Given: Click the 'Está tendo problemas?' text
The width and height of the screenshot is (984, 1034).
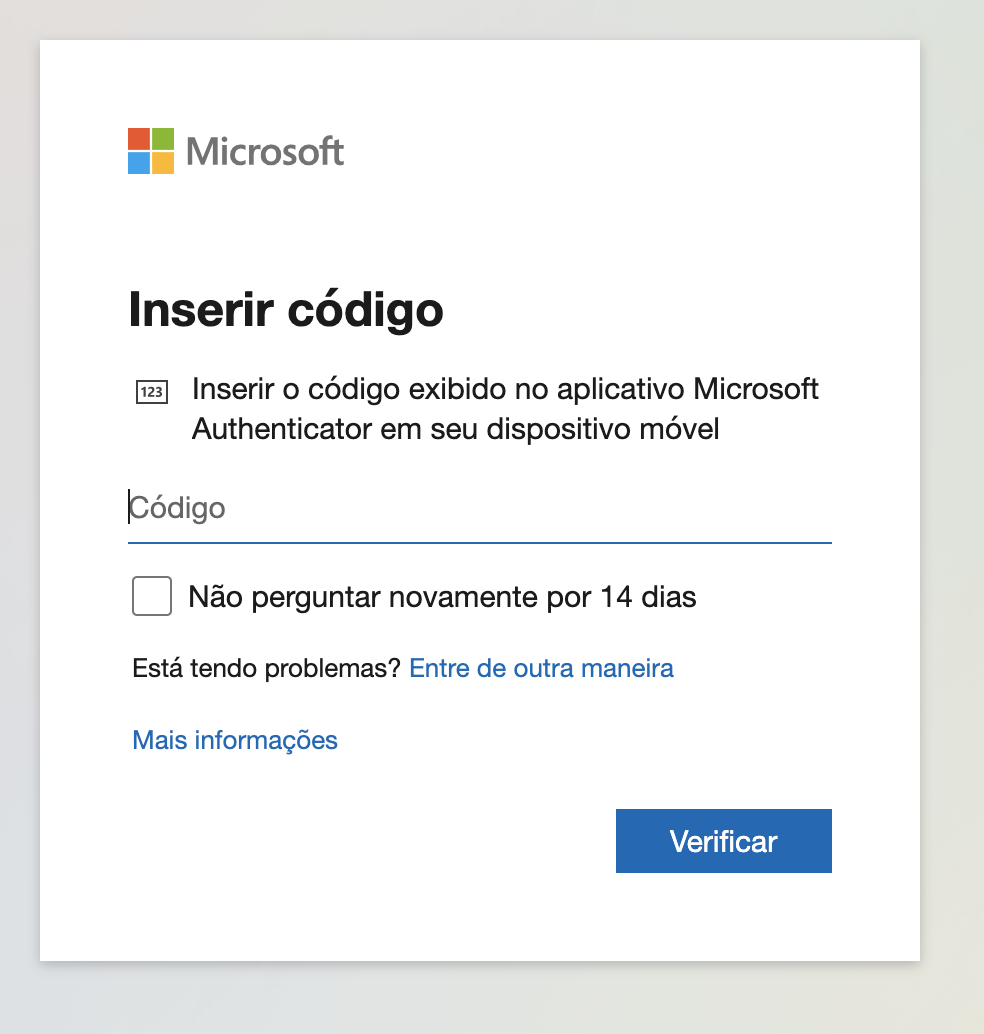Looking at the screenshot, I should (266, 669).
